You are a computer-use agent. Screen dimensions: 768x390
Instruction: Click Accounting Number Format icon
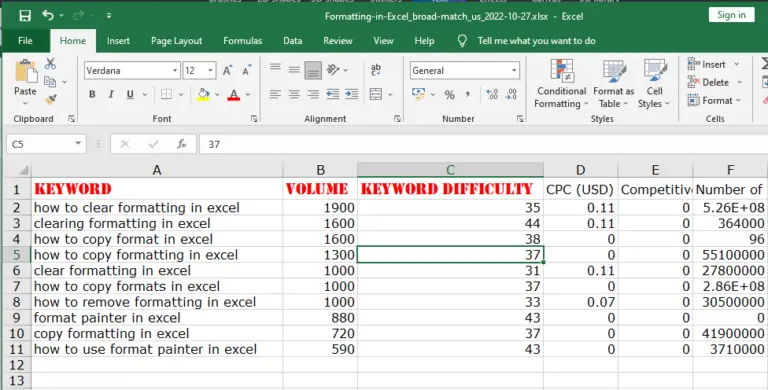pos(419,94)
